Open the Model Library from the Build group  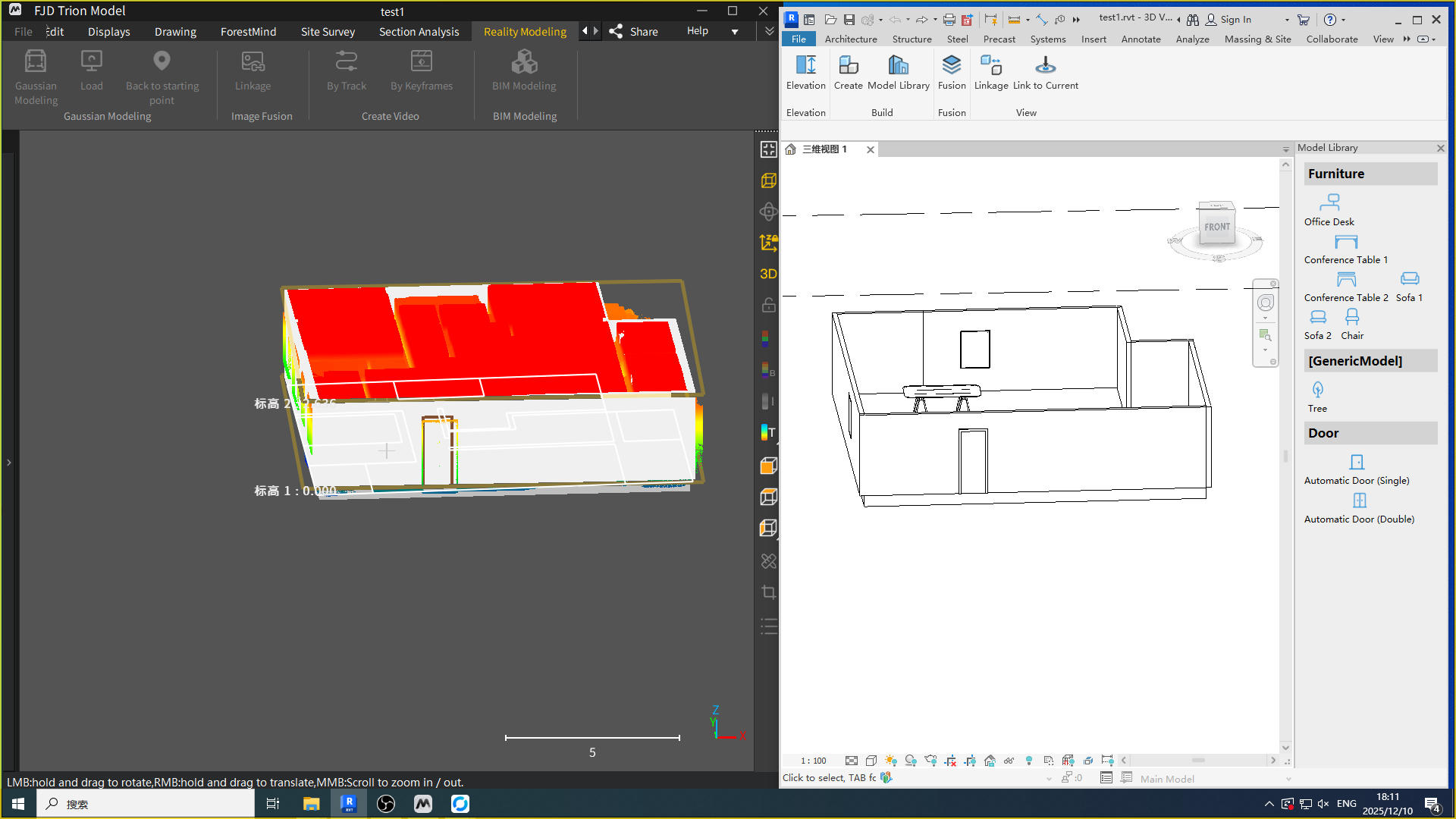tap(898, 65)
